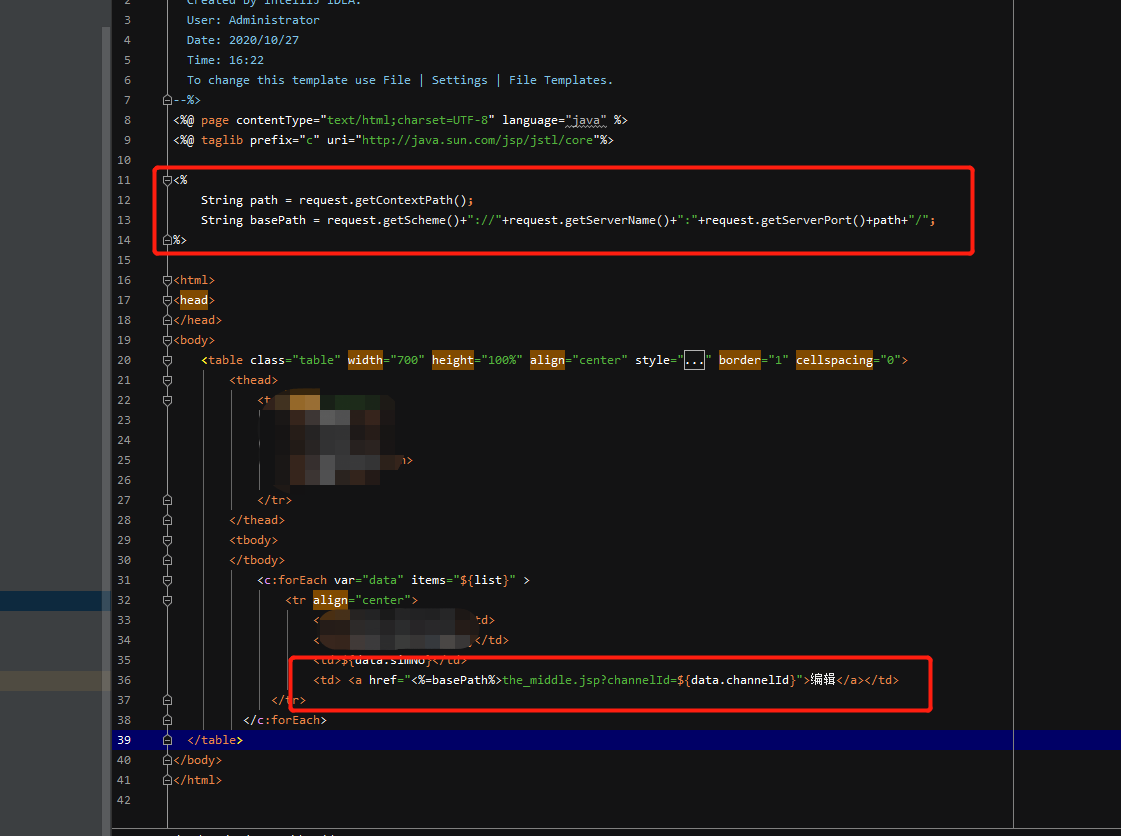Image resolution: width=1121 pixels, height=836 pixels.
Task: Click the "Settings" word in the comment
Action: point(460,80)
